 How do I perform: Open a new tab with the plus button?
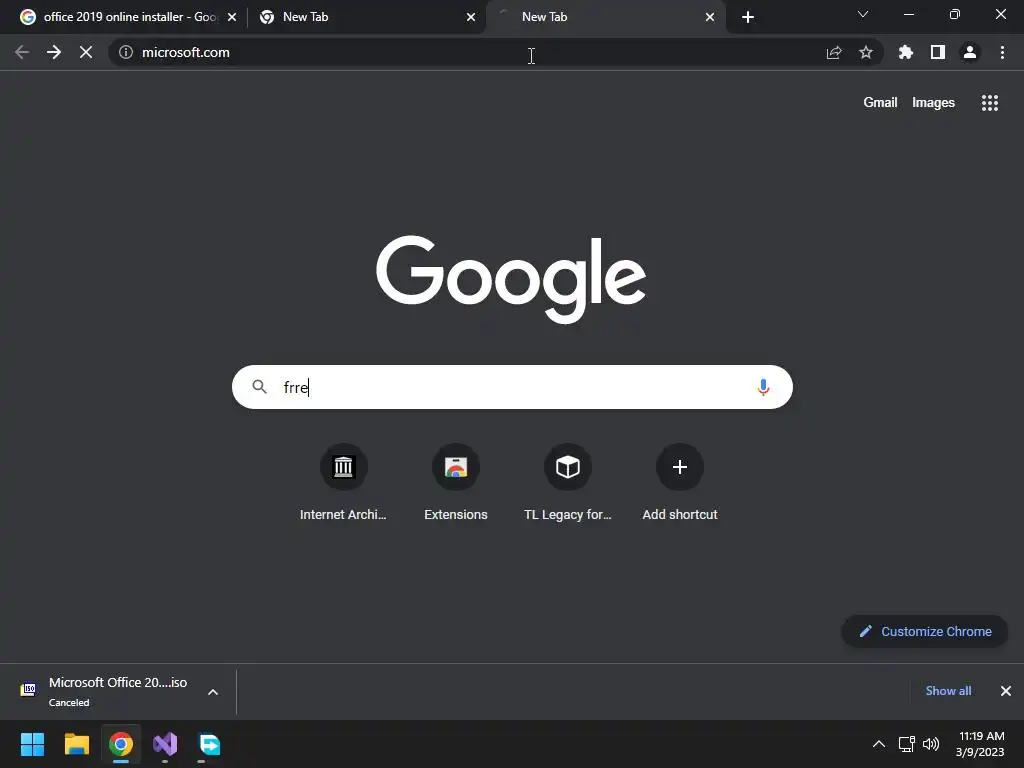click(748, 17)
